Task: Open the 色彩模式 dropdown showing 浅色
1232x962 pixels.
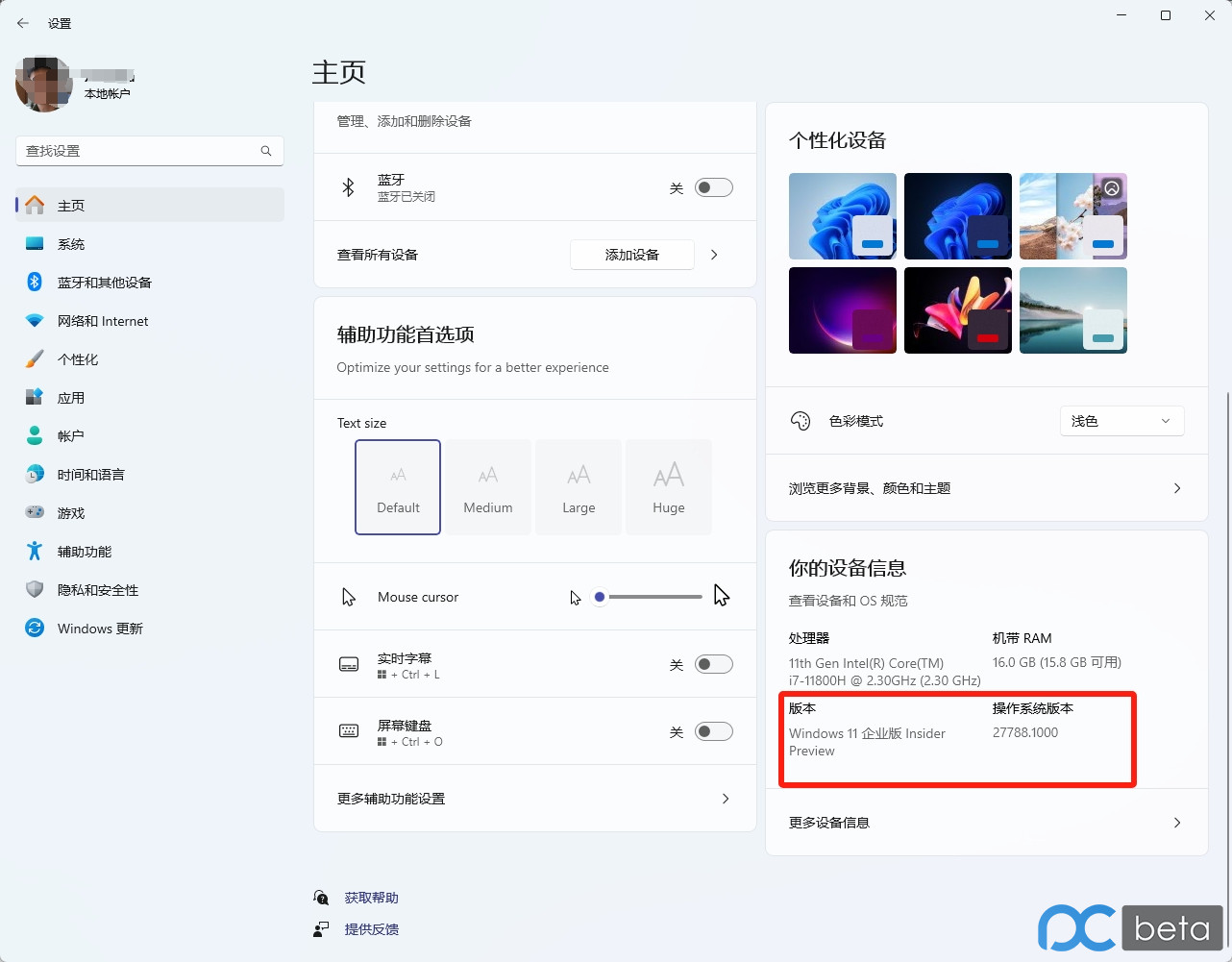Action: [x=1122, y=421]
